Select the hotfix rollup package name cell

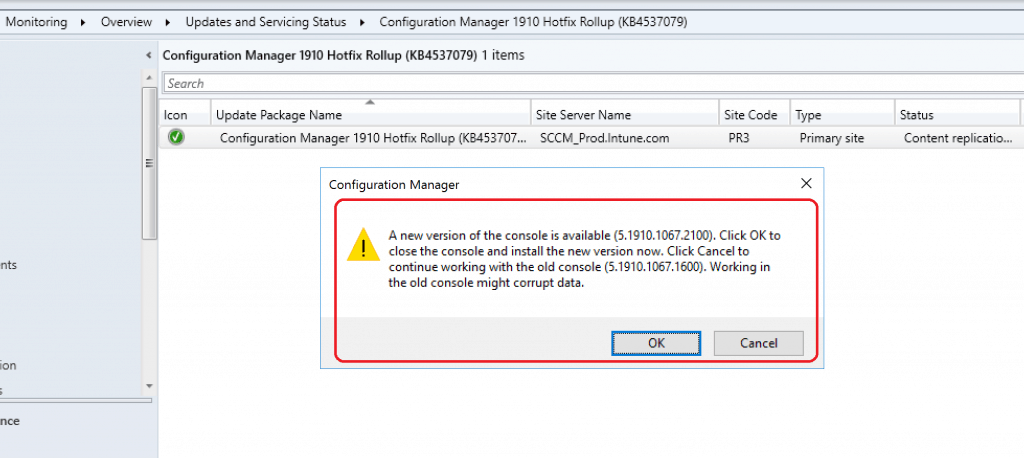(372, 138)
